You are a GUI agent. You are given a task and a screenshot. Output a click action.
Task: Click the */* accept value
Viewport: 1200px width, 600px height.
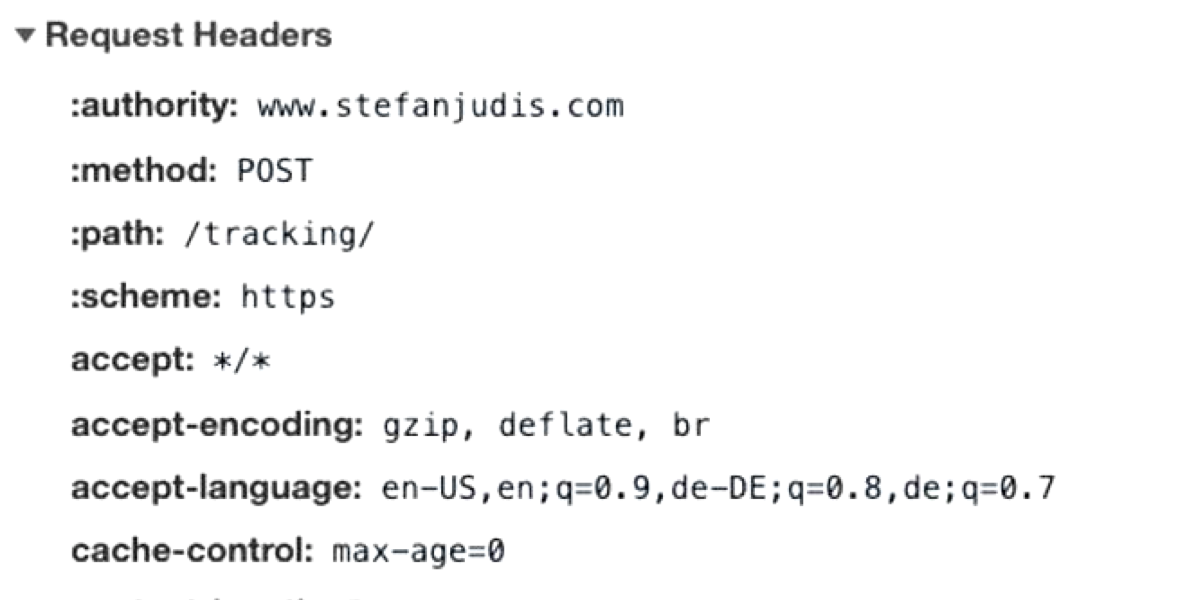[x=242, y=361]
